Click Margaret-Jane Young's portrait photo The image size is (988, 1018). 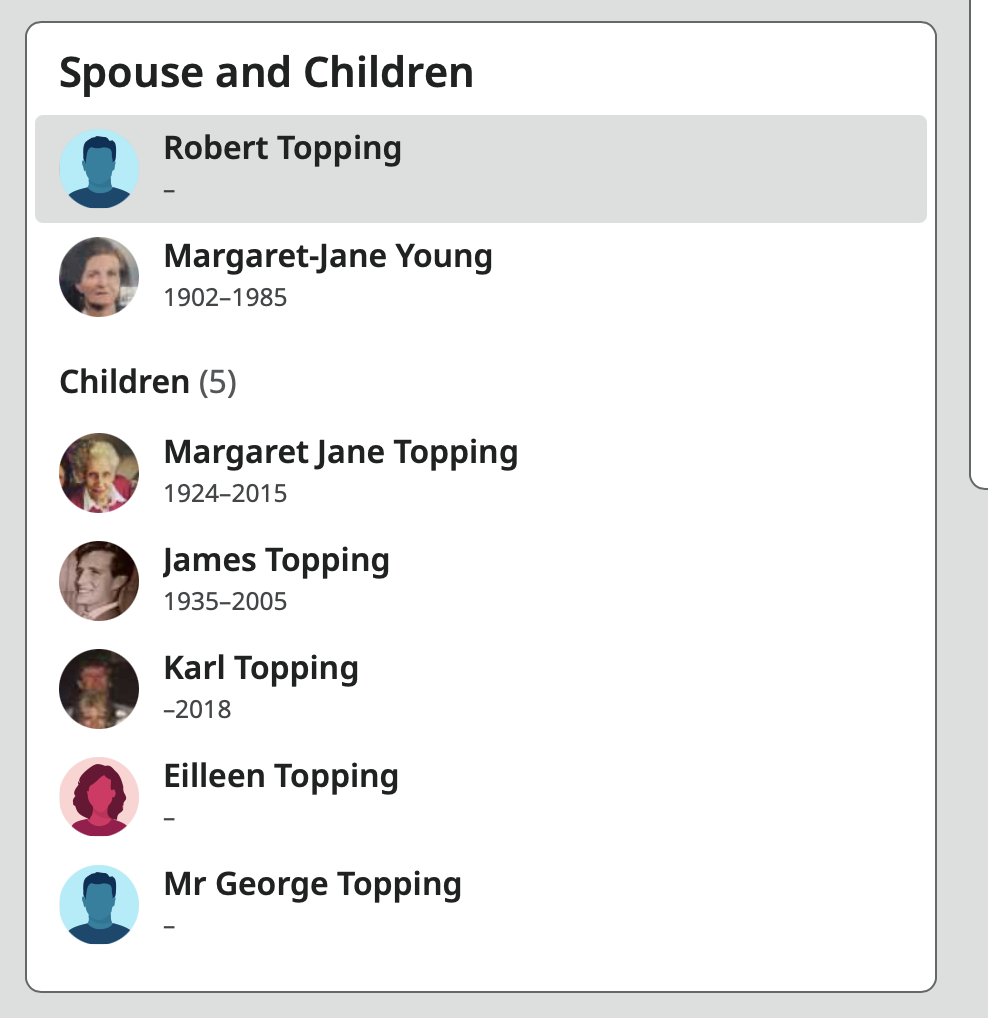pos(99,277)
